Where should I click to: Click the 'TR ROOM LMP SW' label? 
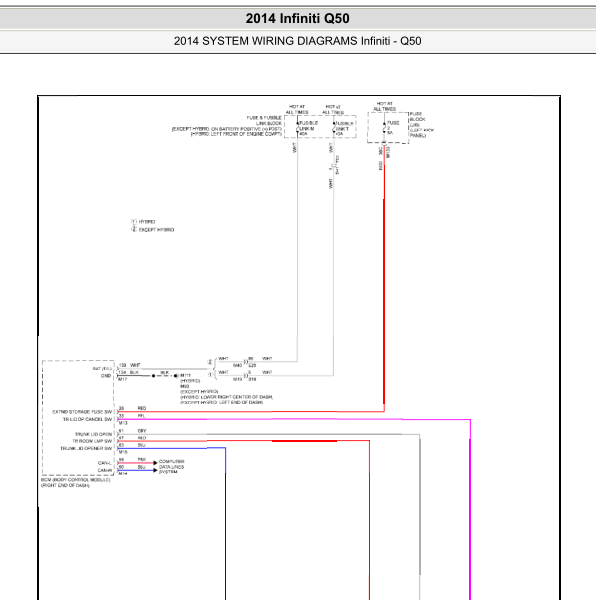[92, 441]
